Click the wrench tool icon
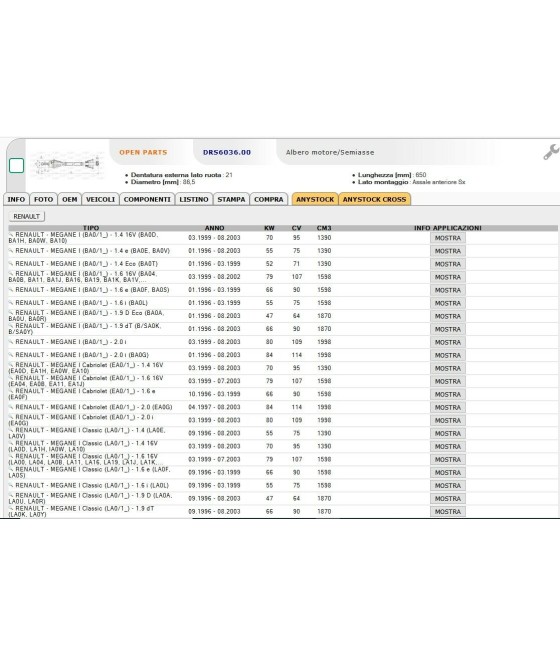The width and height of the screenshot is (560, 655). pos(551,152)
